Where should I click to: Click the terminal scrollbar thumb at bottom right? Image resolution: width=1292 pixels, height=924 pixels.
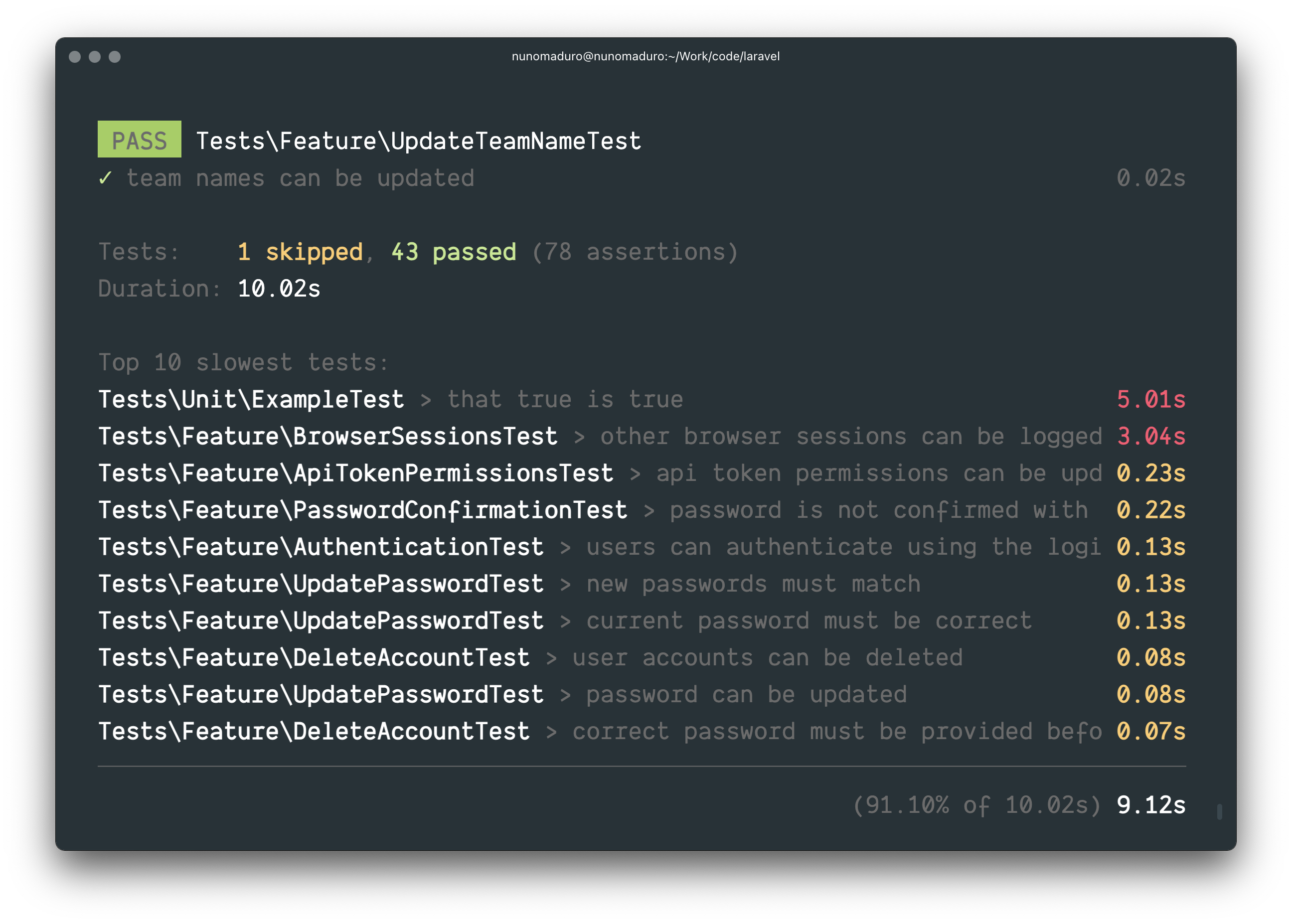1219,812
